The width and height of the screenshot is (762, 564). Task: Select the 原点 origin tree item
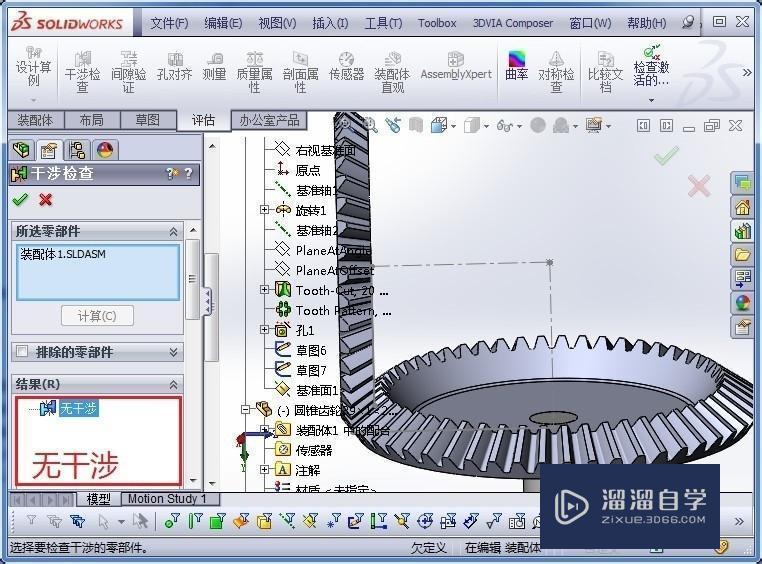coord(308,170)
